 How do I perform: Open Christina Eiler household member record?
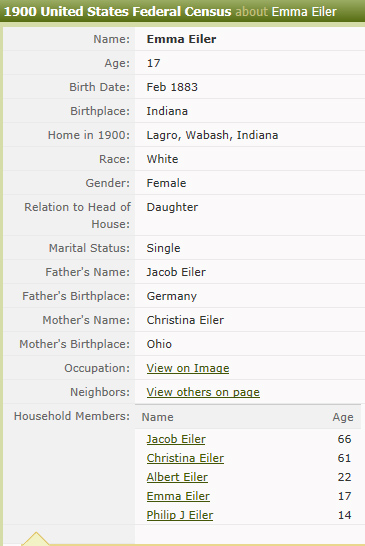185,458
